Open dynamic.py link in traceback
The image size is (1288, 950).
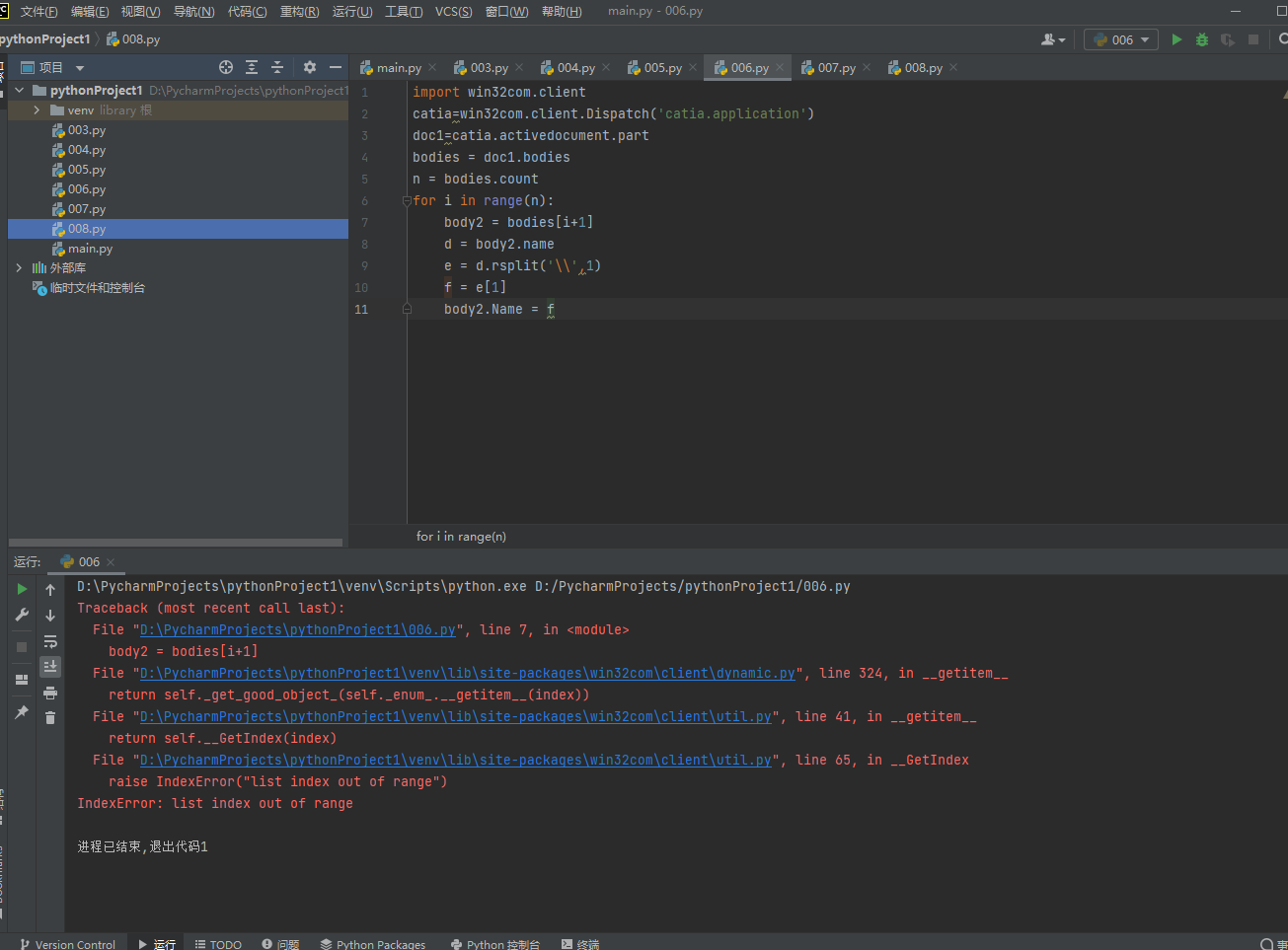(x=468, y=673)
